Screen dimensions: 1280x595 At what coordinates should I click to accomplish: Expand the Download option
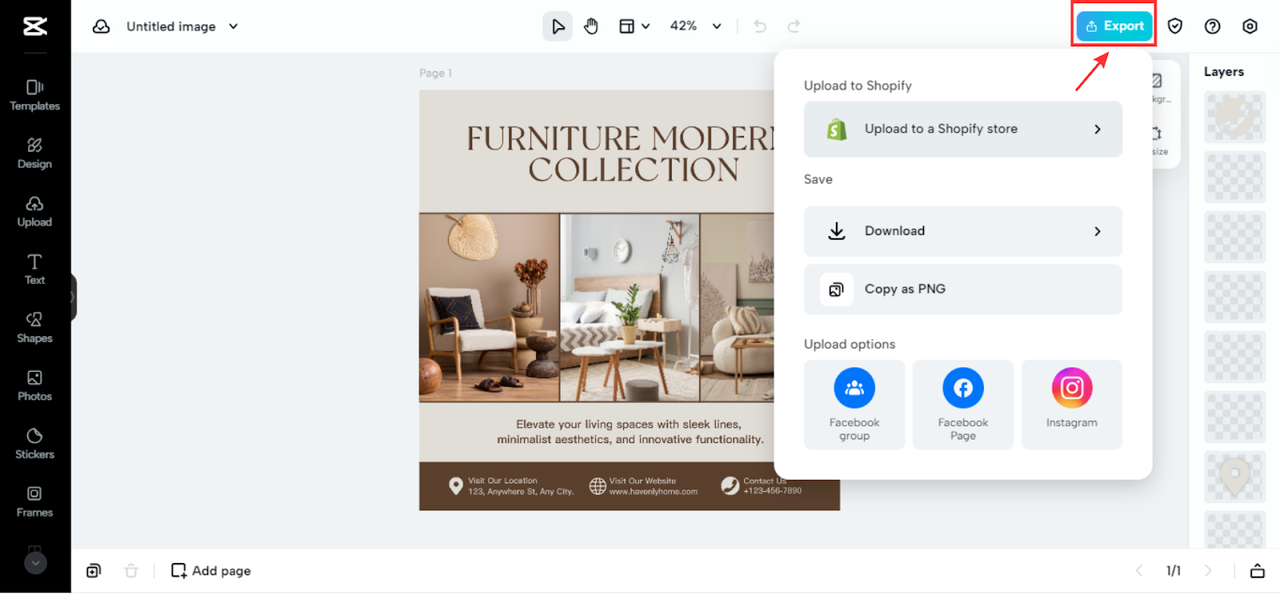963,231
